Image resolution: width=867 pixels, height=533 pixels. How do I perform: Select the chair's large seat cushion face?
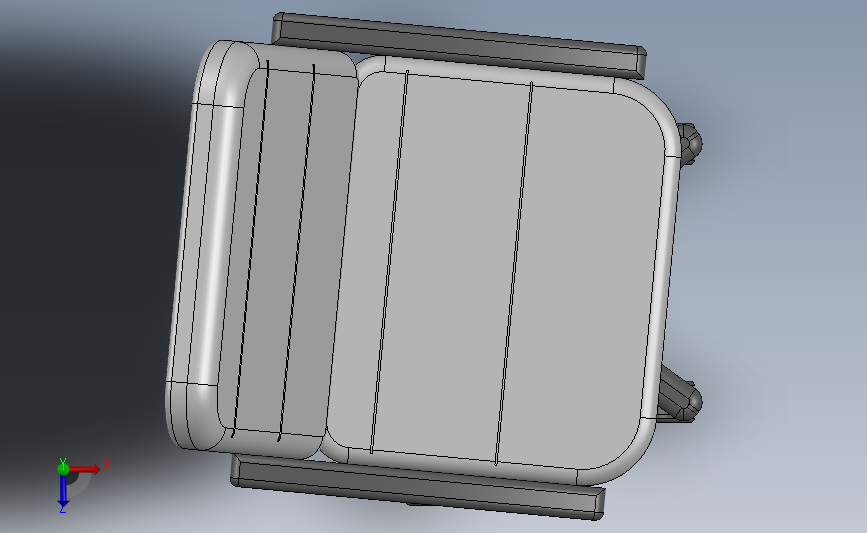[x=498, y=271]
